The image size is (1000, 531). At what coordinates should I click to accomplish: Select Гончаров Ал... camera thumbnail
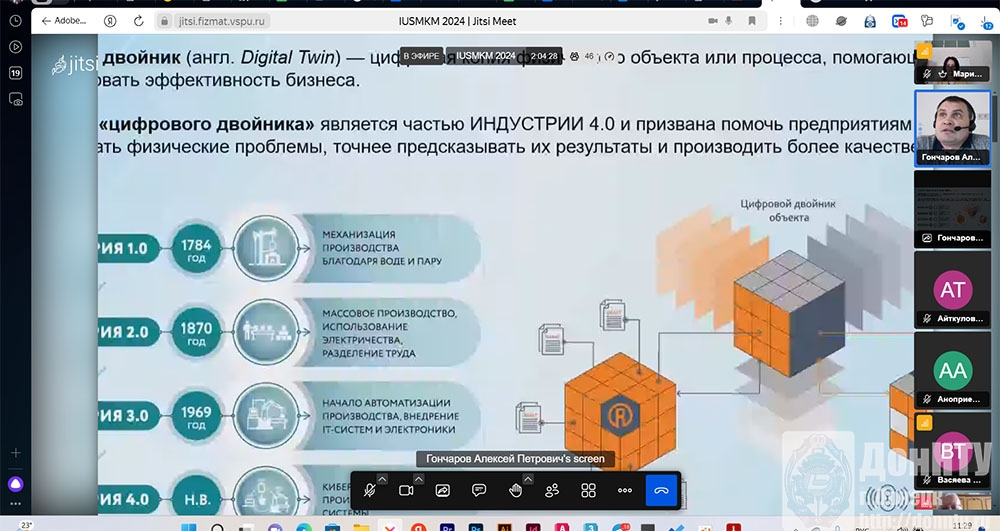pyautogui.click(x=953, y=129)
